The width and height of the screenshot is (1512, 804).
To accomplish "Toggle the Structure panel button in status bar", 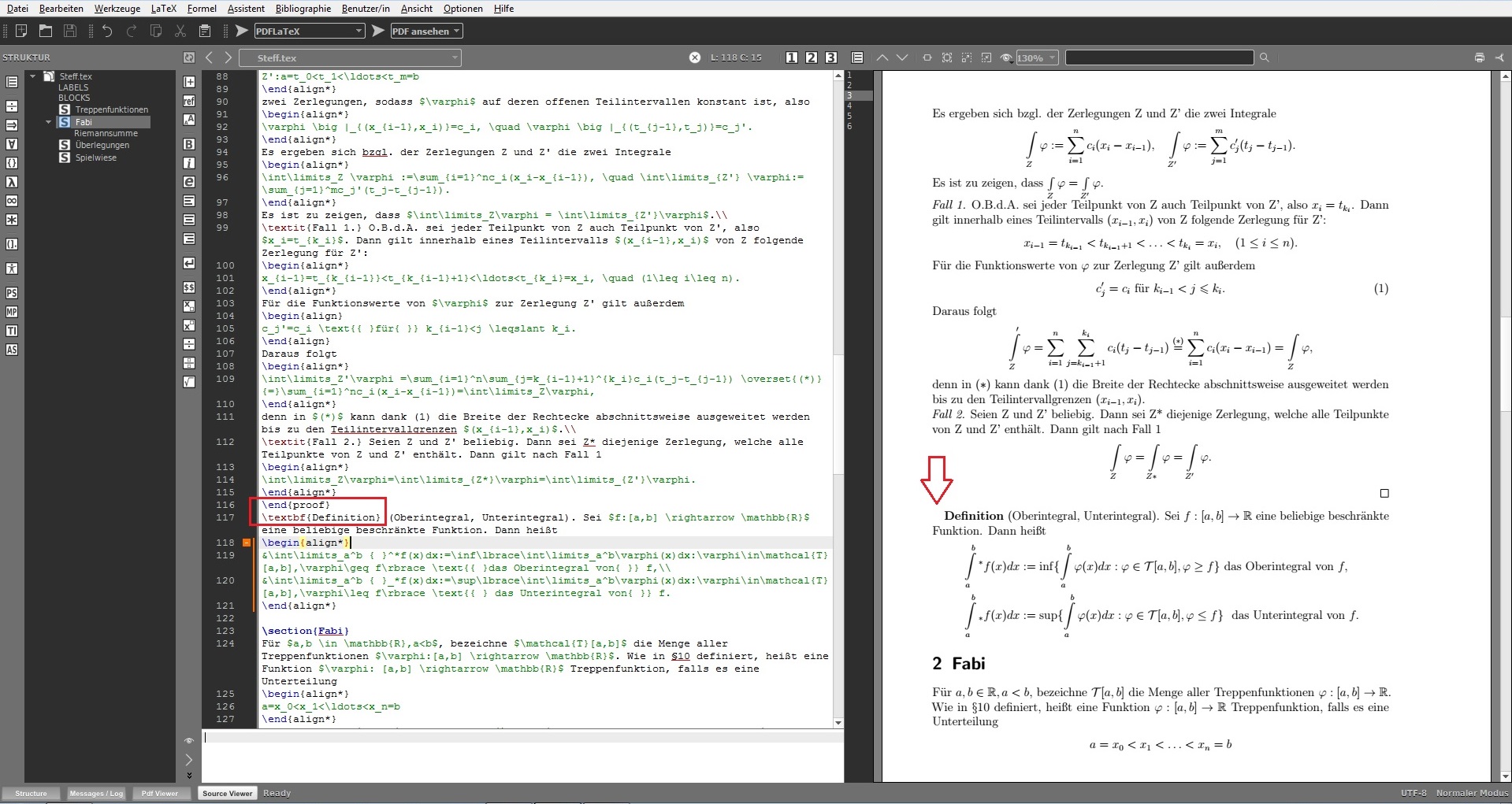I will (31, 793).
